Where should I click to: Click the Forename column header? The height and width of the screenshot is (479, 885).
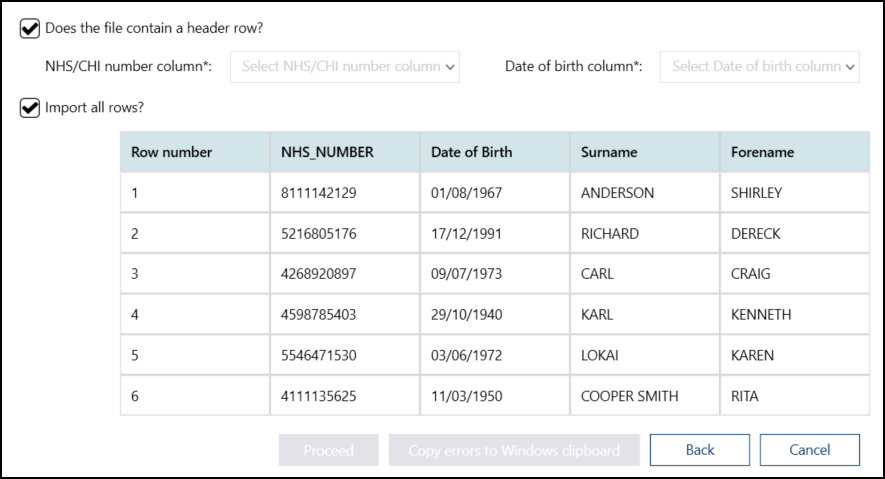762,153
